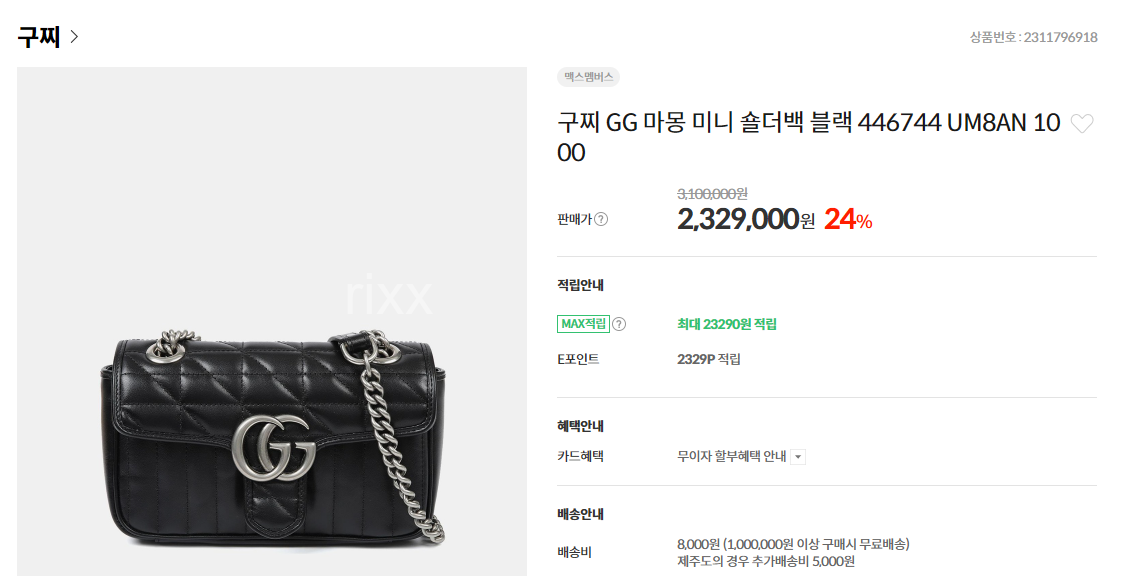Click the help icon beside 판매가
Viewport: 1124px width, 576px height.
click(x=601, y=219)
